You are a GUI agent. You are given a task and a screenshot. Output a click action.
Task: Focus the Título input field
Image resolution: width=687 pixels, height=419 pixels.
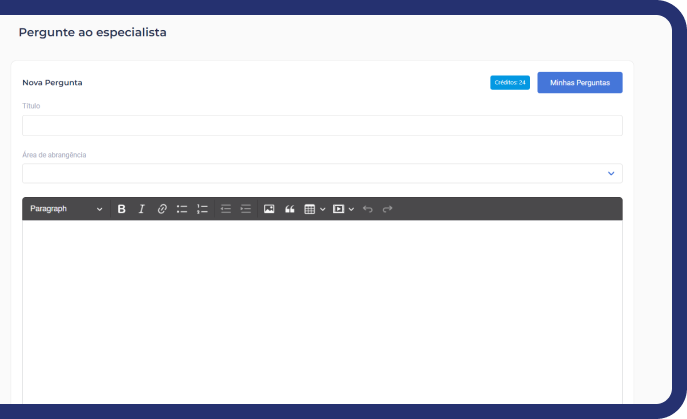point(322,125)
